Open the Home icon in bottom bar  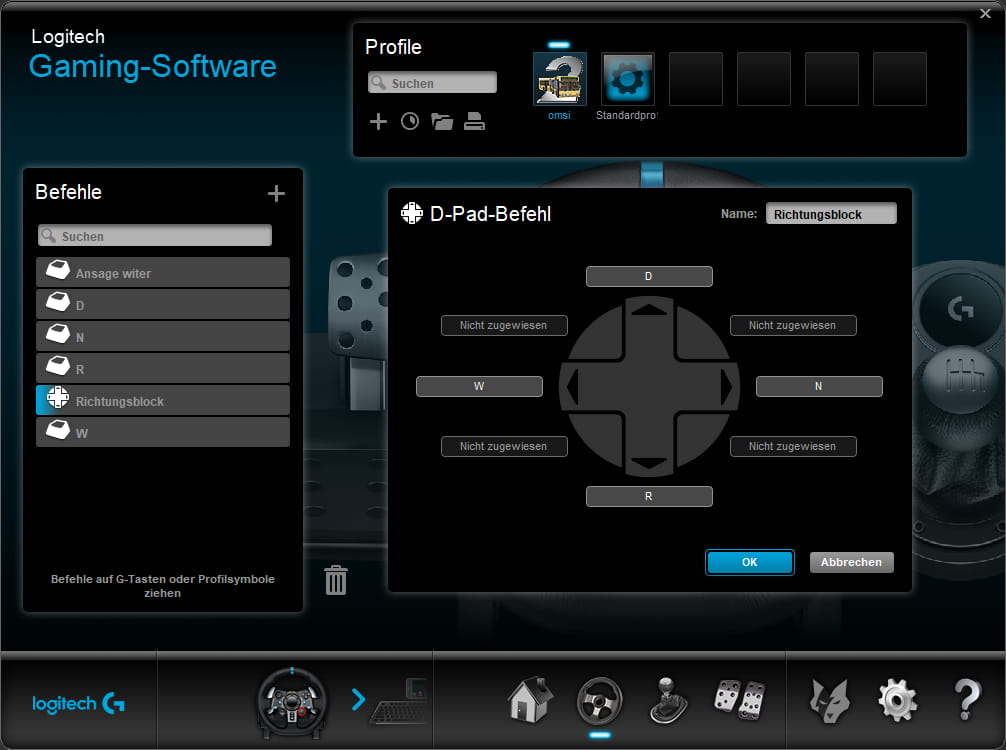(x=530, y=700)
